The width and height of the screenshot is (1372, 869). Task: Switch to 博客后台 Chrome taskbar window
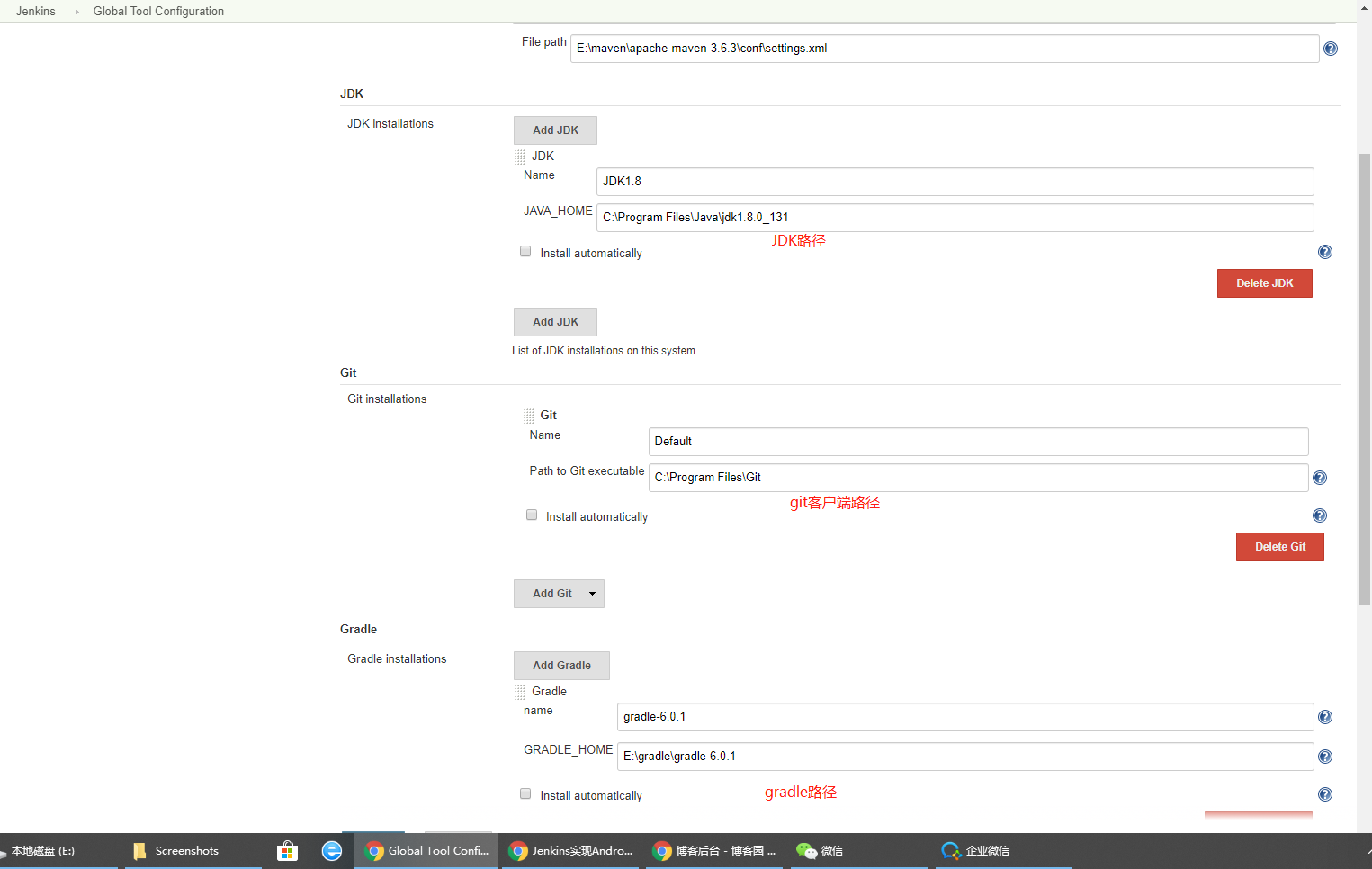(x=715, y=850)
